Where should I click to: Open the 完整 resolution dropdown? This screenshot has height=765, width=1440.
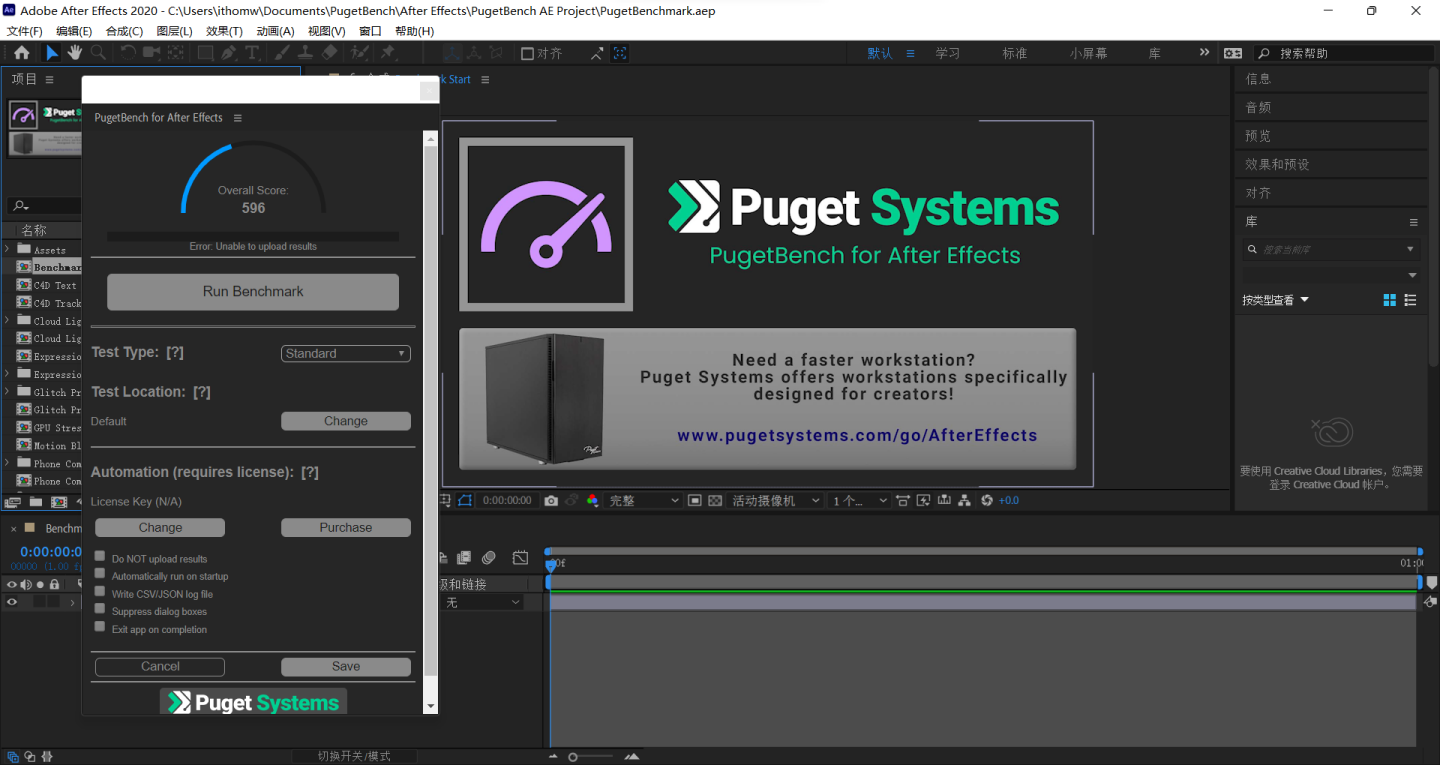click(643, 500)
